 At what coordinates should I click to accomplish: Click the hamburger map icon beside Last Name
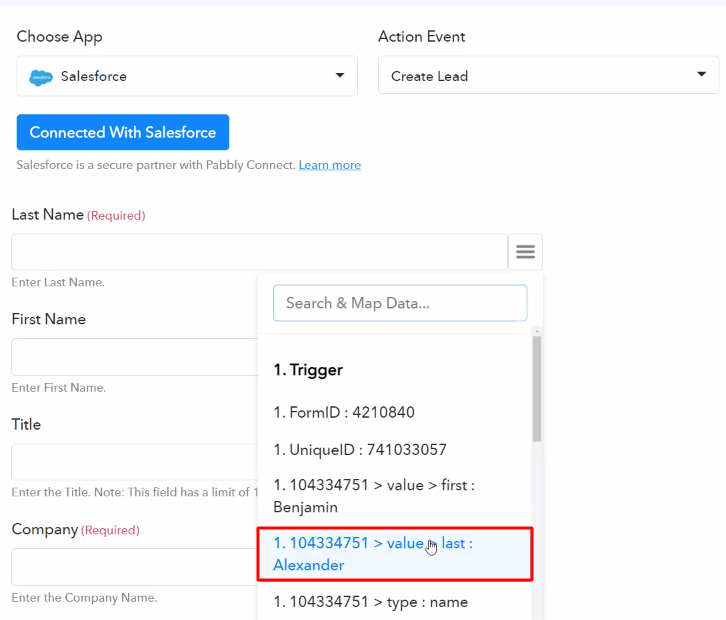tap(526, 252)
